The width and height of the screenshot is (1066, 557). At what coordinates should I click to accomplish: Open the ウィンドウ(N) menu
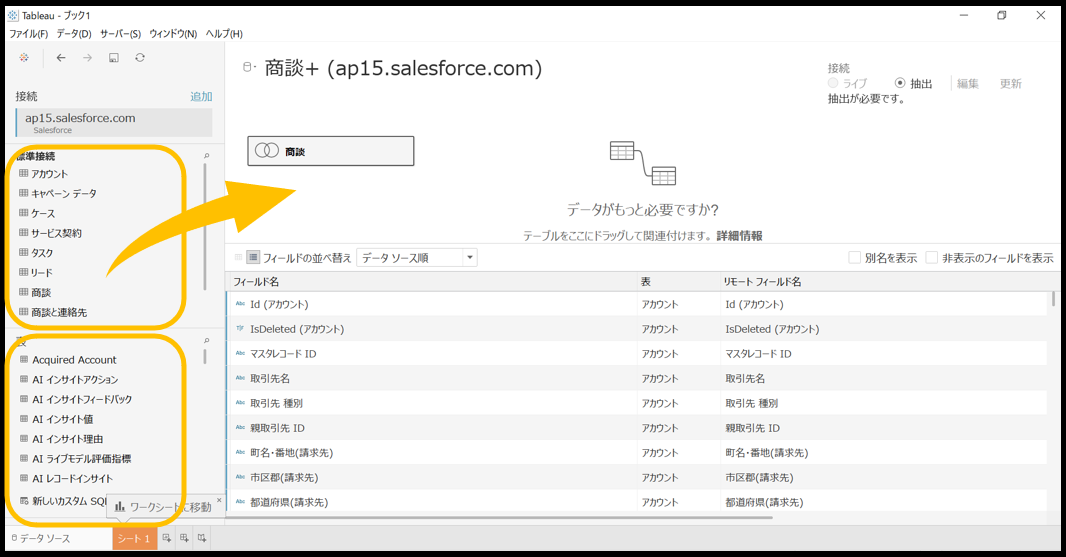point(173,33)
